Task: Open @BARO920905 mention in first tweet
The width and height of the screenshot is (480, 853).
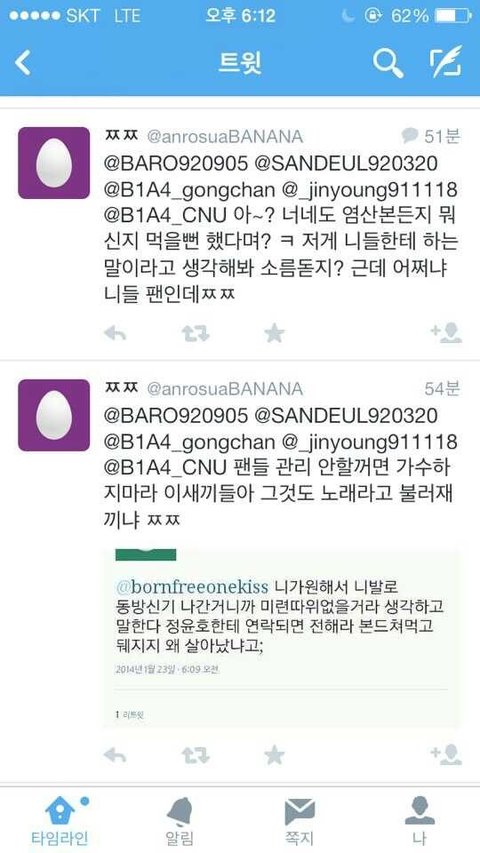Action: pyautogui.click(x=176, y=164)
